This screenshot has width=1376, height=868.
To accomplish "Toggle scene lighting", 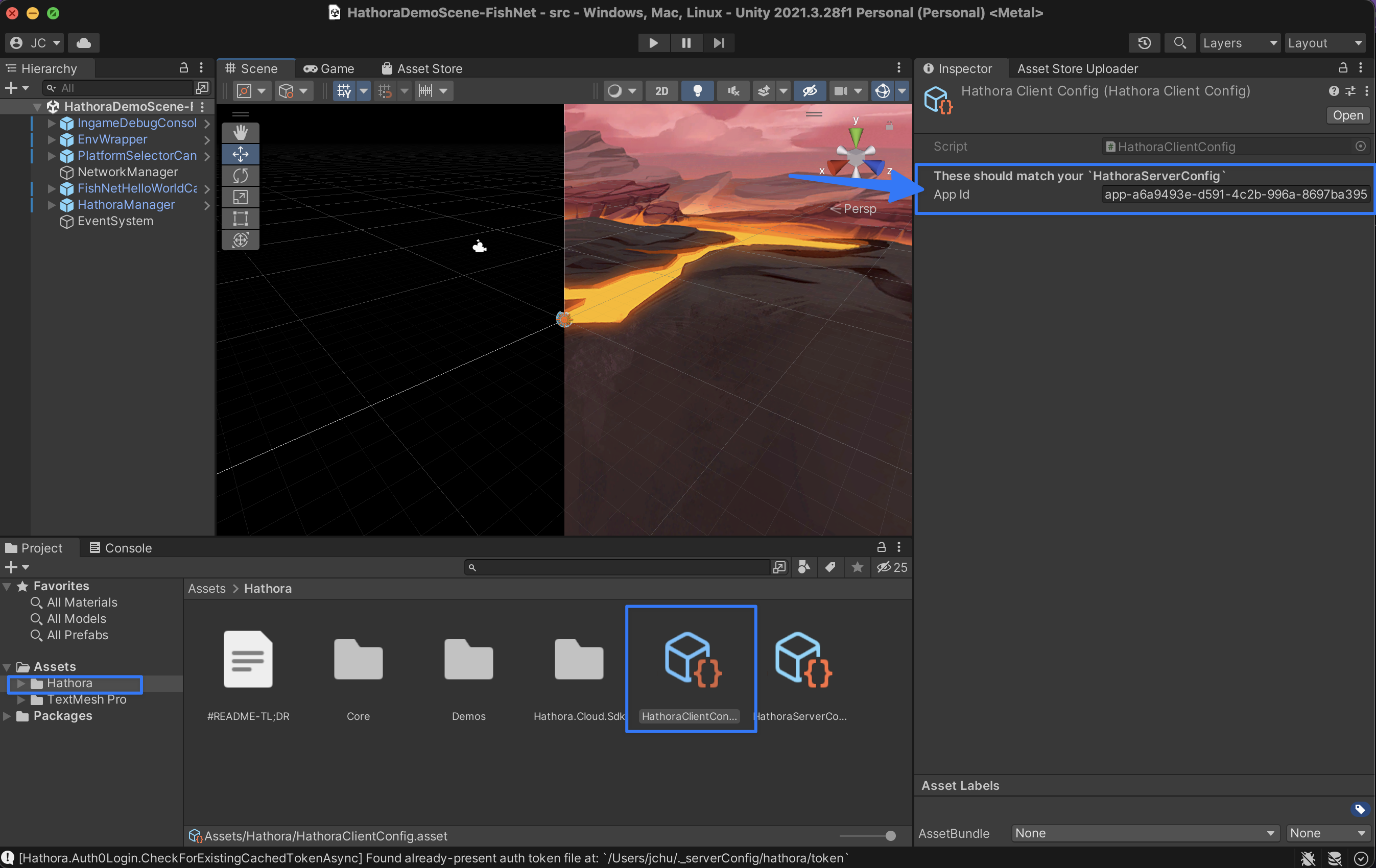I will pyautogui.click(x=697, y=91).
